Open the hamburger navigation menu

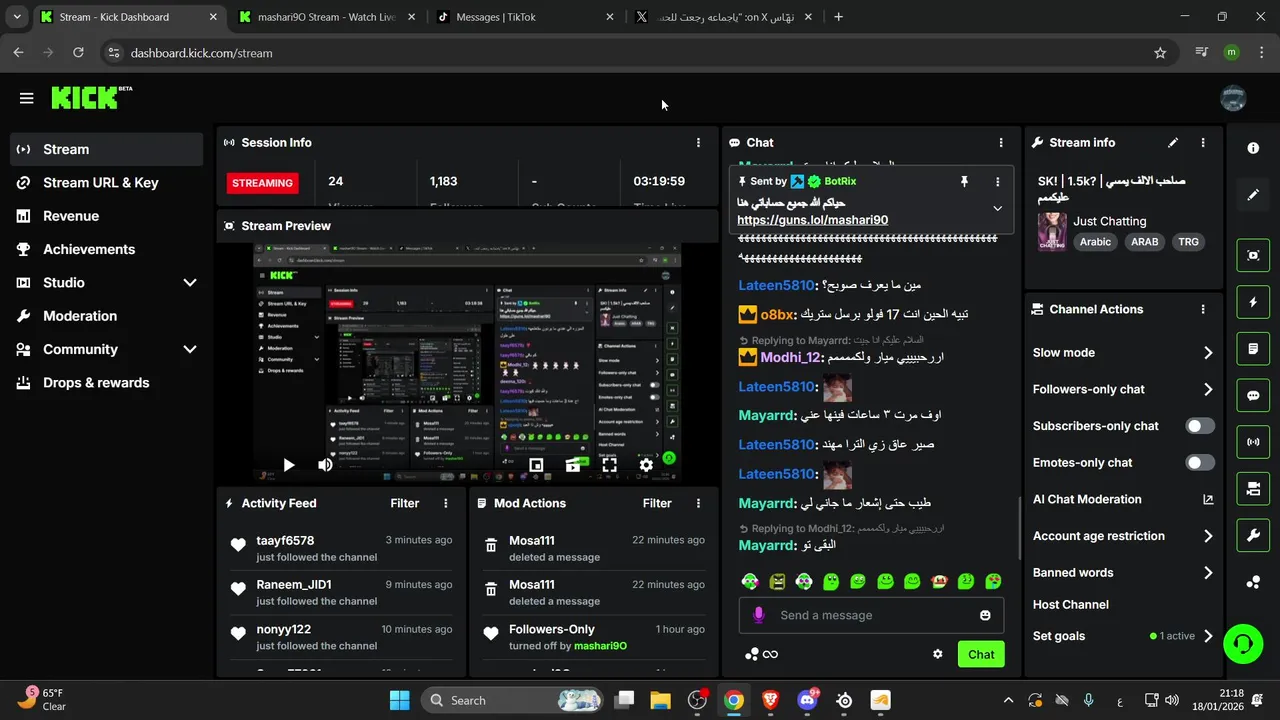click(x=26, y=98)
